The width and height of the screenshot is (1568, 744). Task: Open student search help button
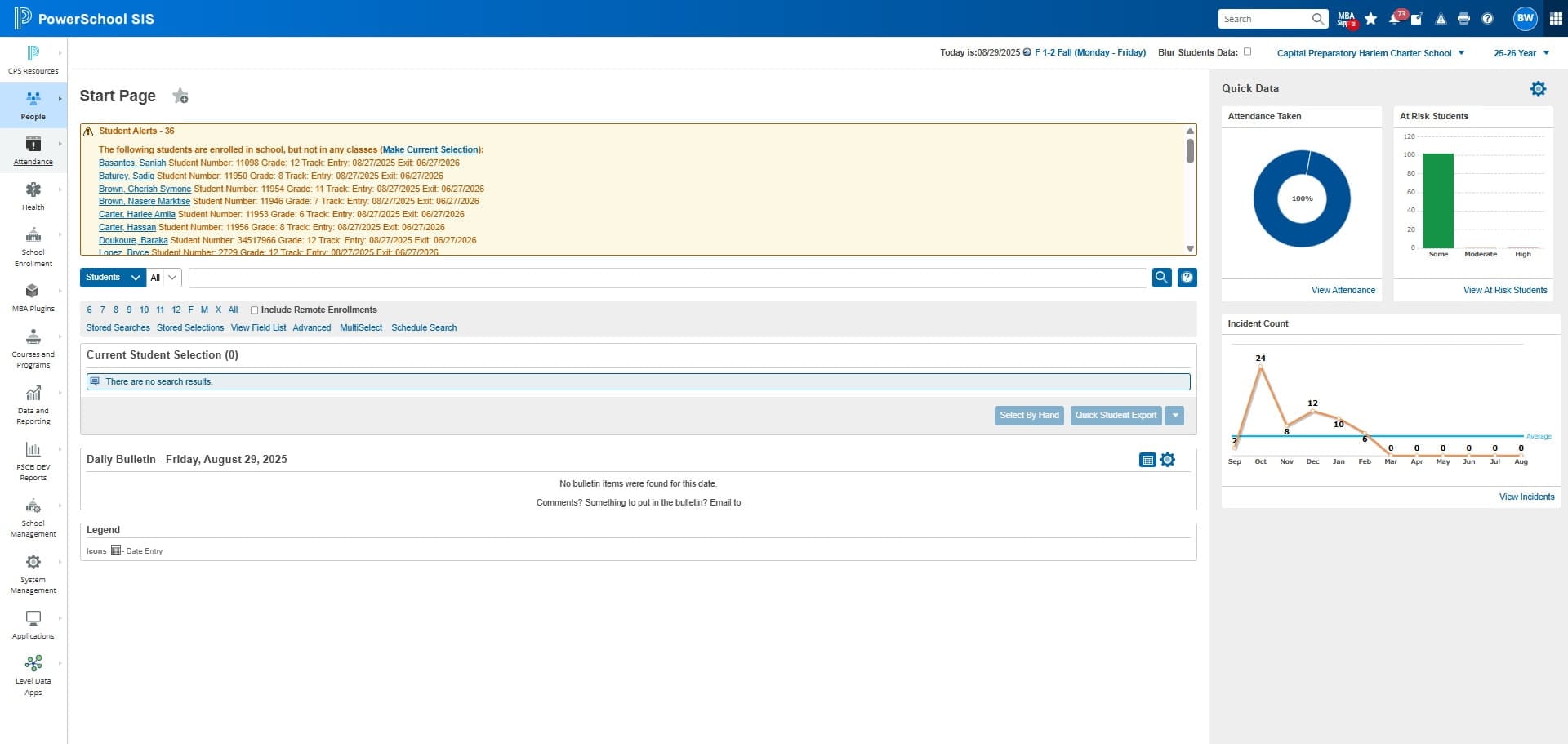point(1187,278)
